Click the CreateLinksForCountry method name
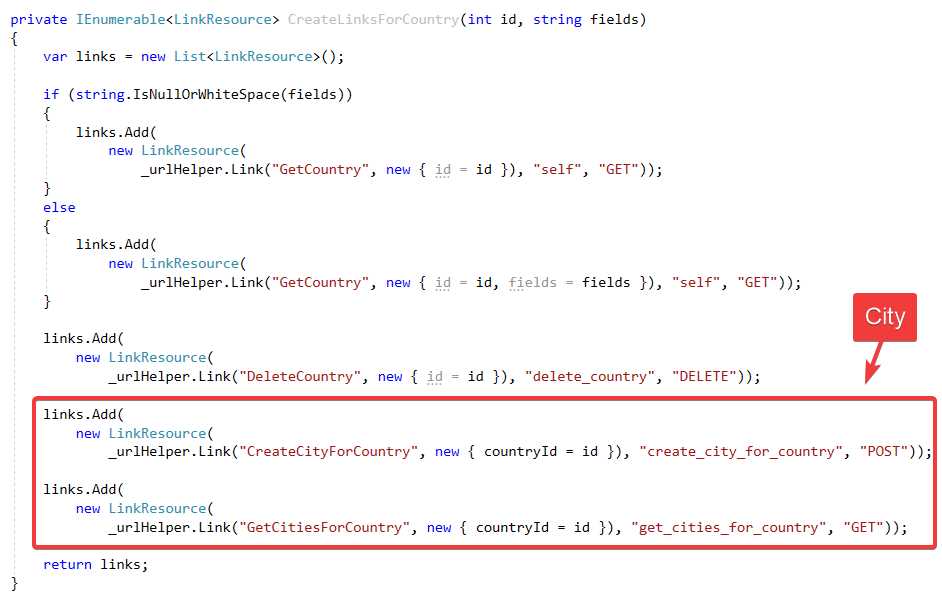The height and width of the screenshot is (600, 942). tap(373, 19)
